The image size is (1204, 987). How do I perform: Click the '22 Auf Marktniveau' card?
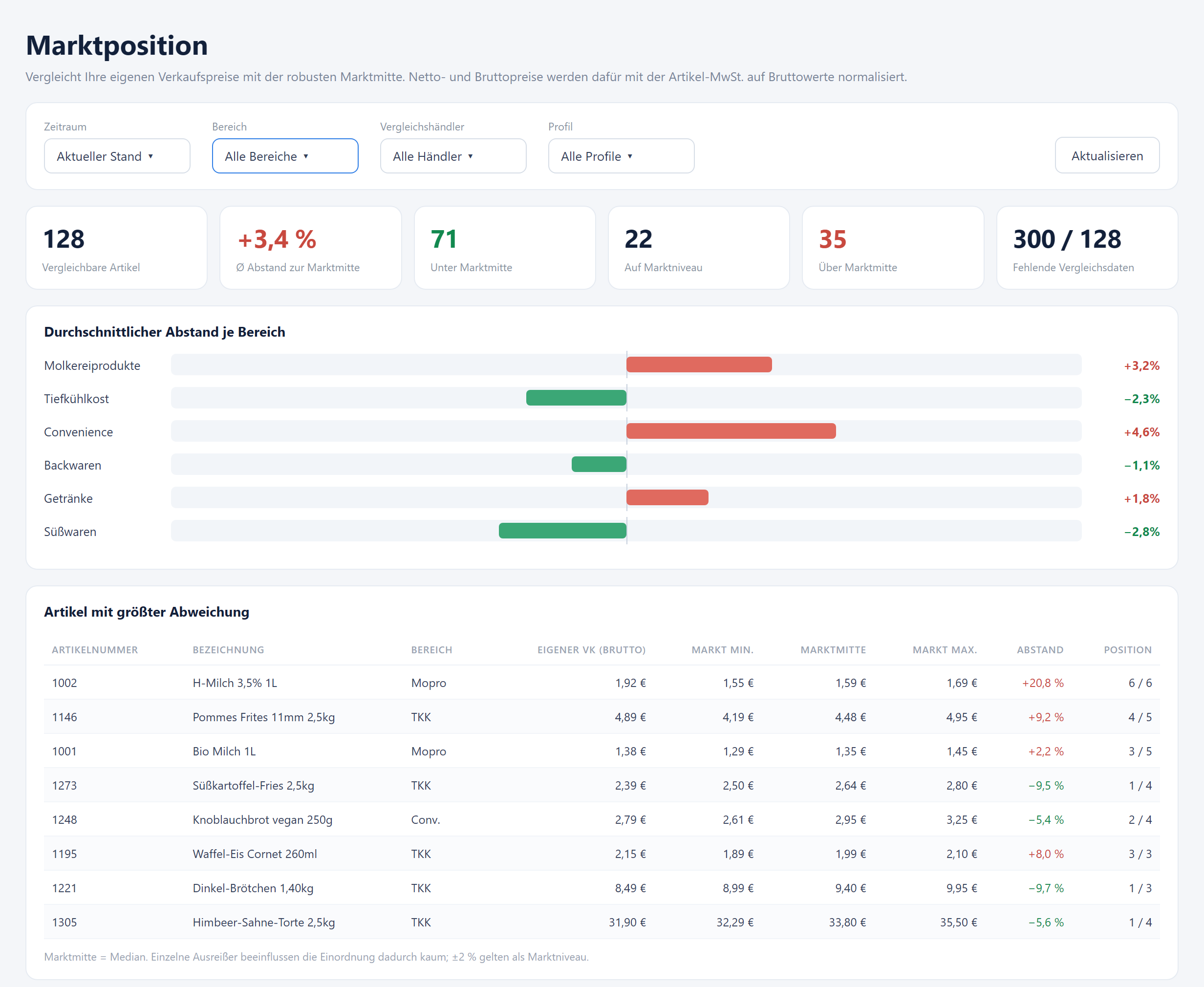pyautogui.click(x=699, y=248)
